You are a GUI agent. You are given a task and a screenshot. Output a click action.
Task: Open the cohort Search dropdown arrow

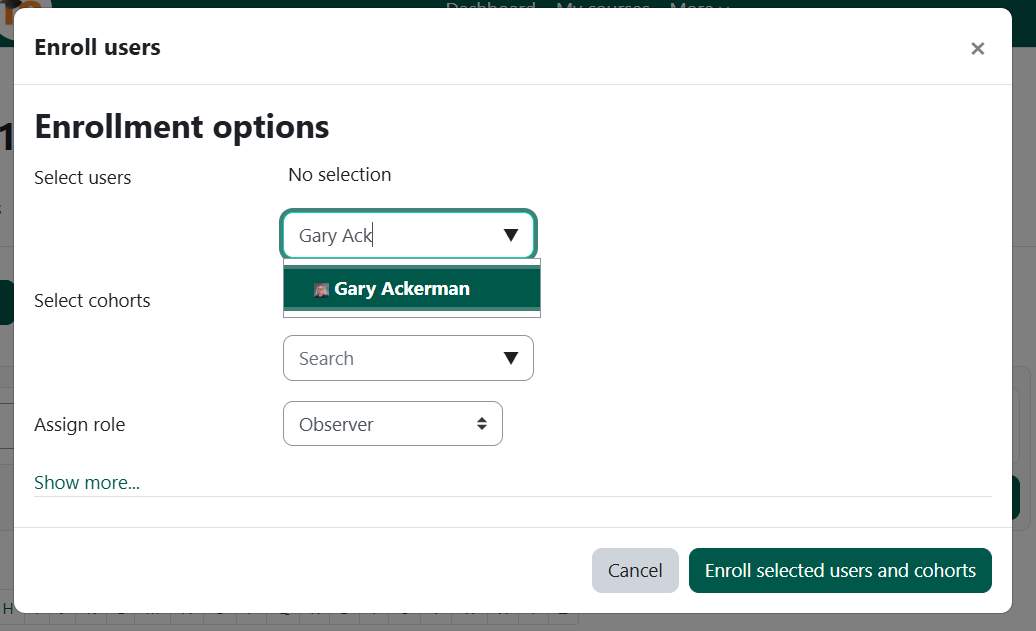(x=511, y=358)
